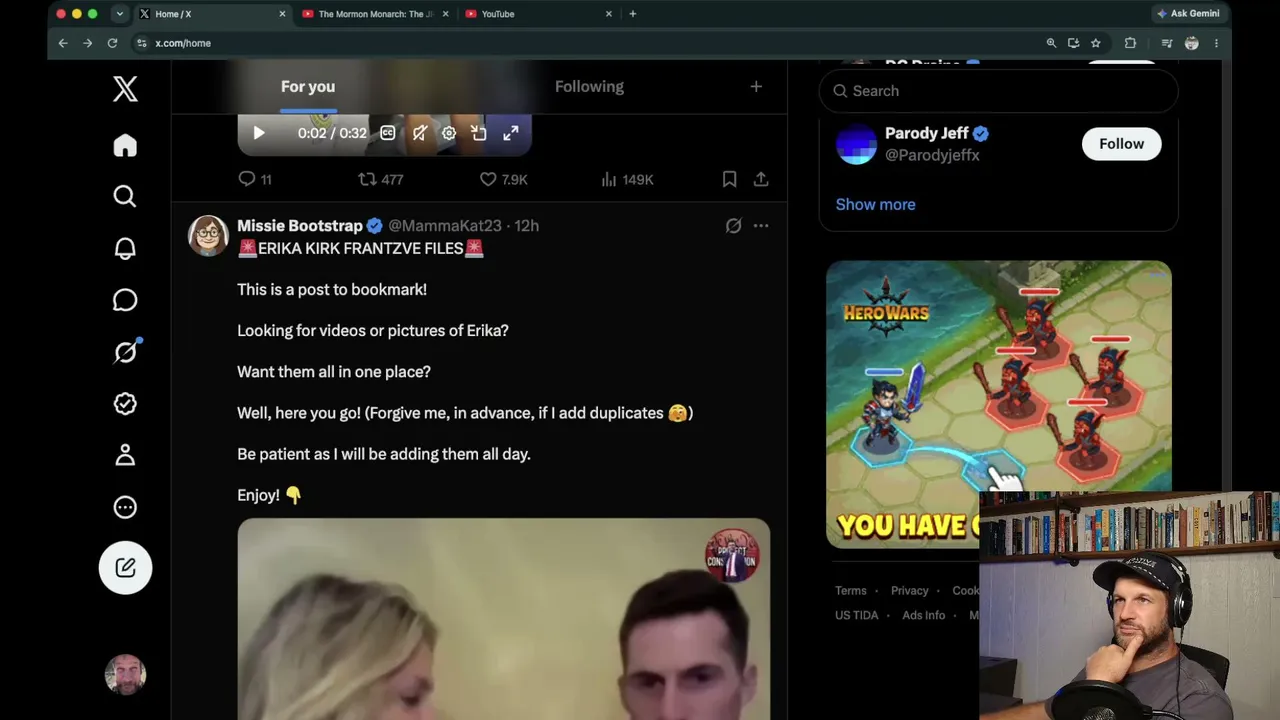1280x720 pixels.
Task: Follow Parody Jeff
Action: tap(1121, 144)
